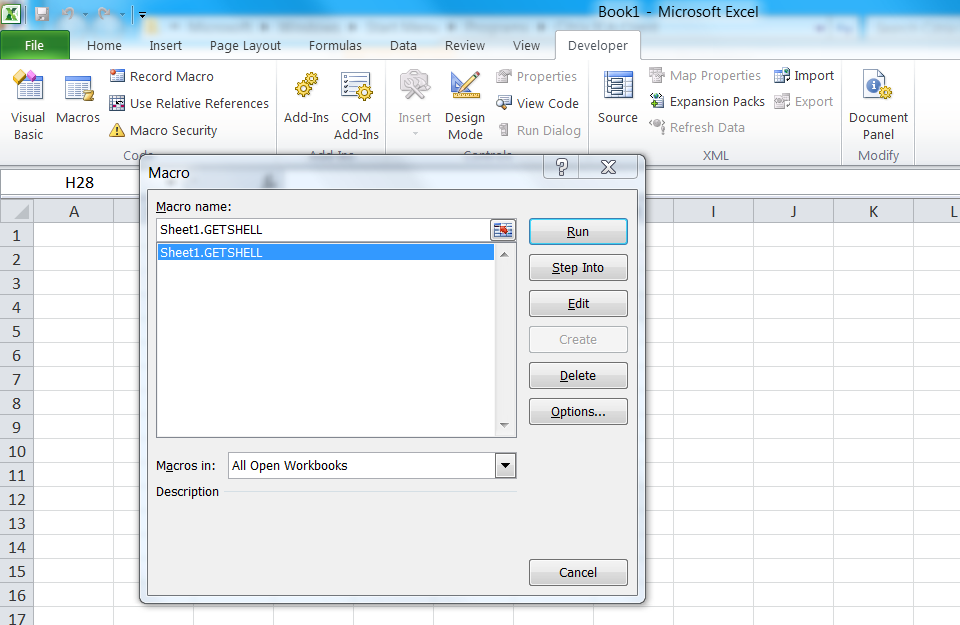
Task: Open the Macros in dropdown
Action: [x=505, y=465]
